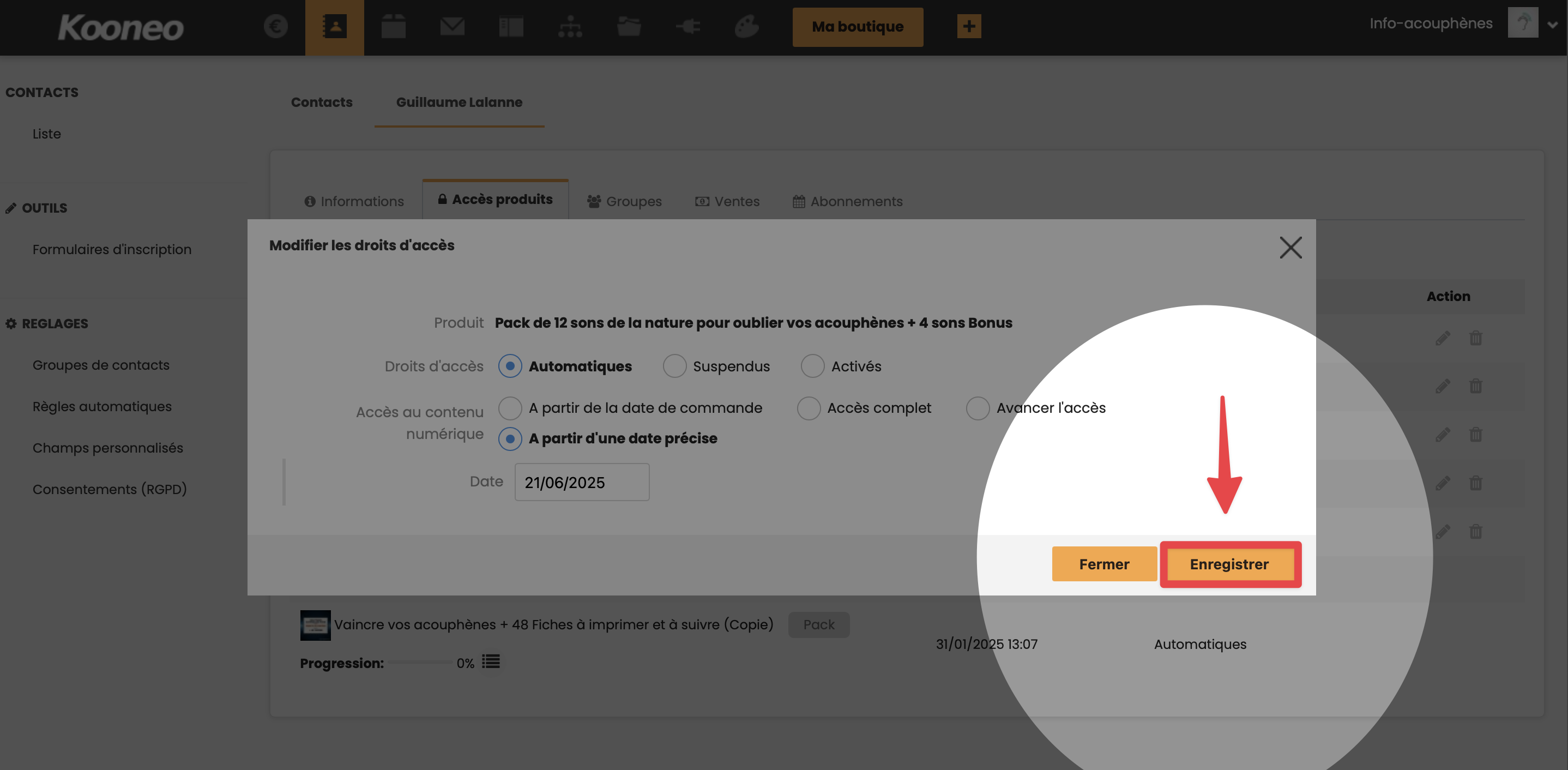The image size is (1568, 770).
Task: Open Ma boutique
Action: 857,27
